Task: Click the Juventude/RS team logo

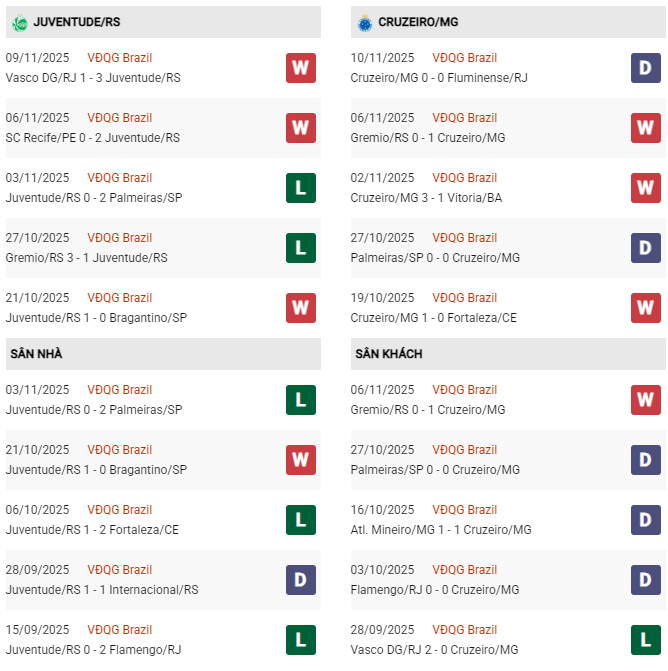Action: pyautogui.click(x=19, y=22)
